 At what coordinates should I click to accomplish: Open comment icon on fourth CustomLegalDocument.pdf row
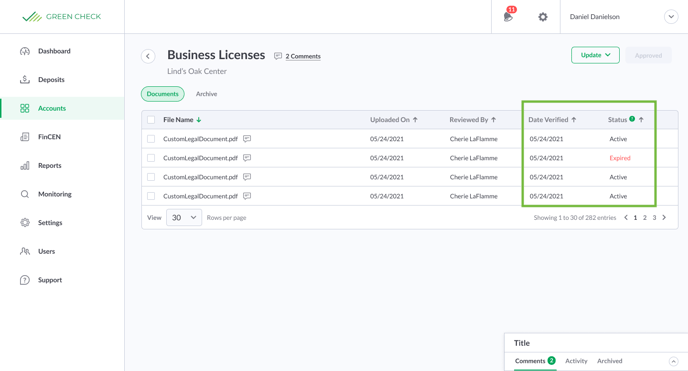coord(247,196)
